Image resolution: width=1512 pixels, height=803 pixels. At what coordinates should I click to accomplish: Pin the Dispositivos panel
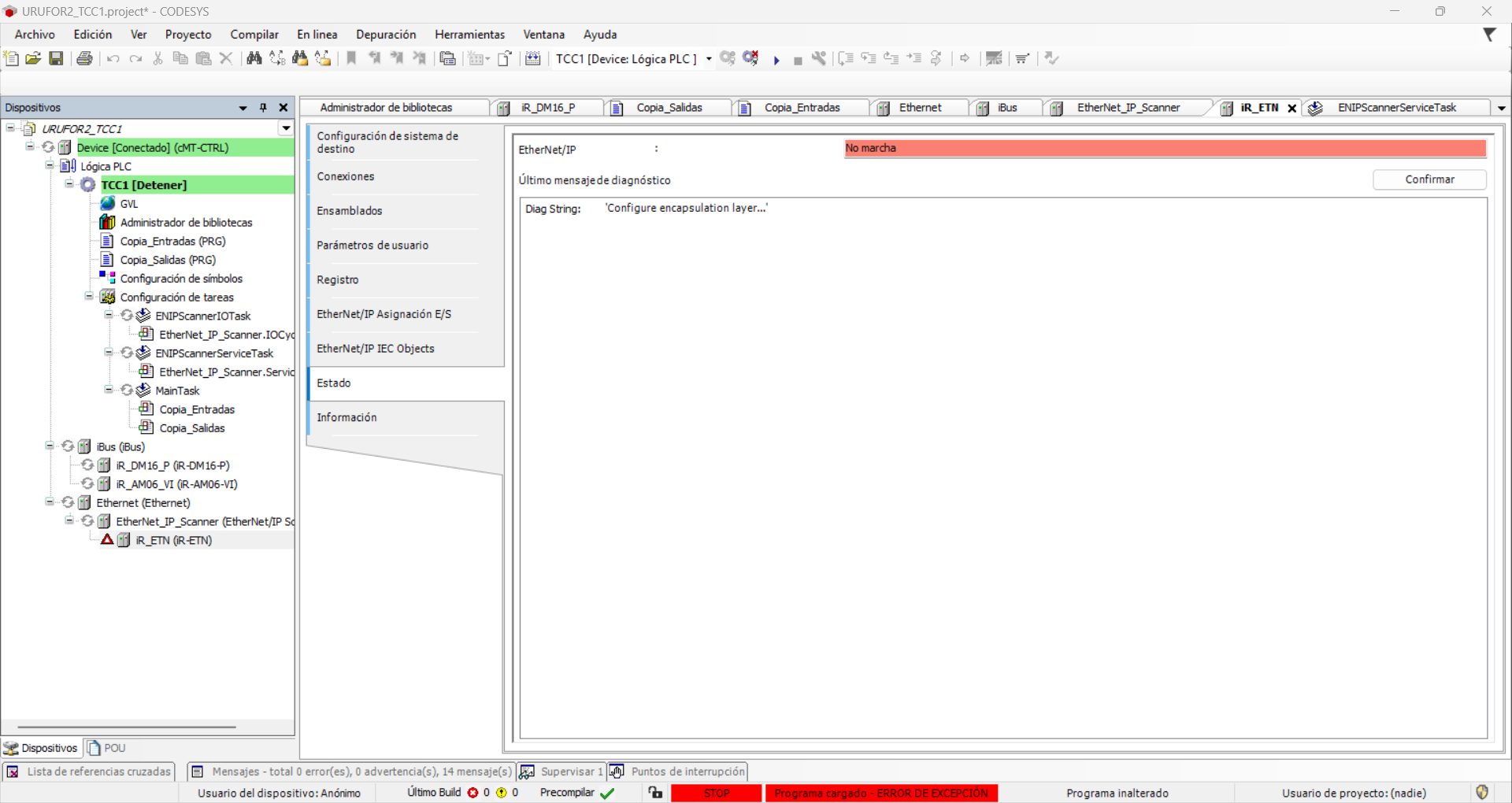[x=263, y=108]
